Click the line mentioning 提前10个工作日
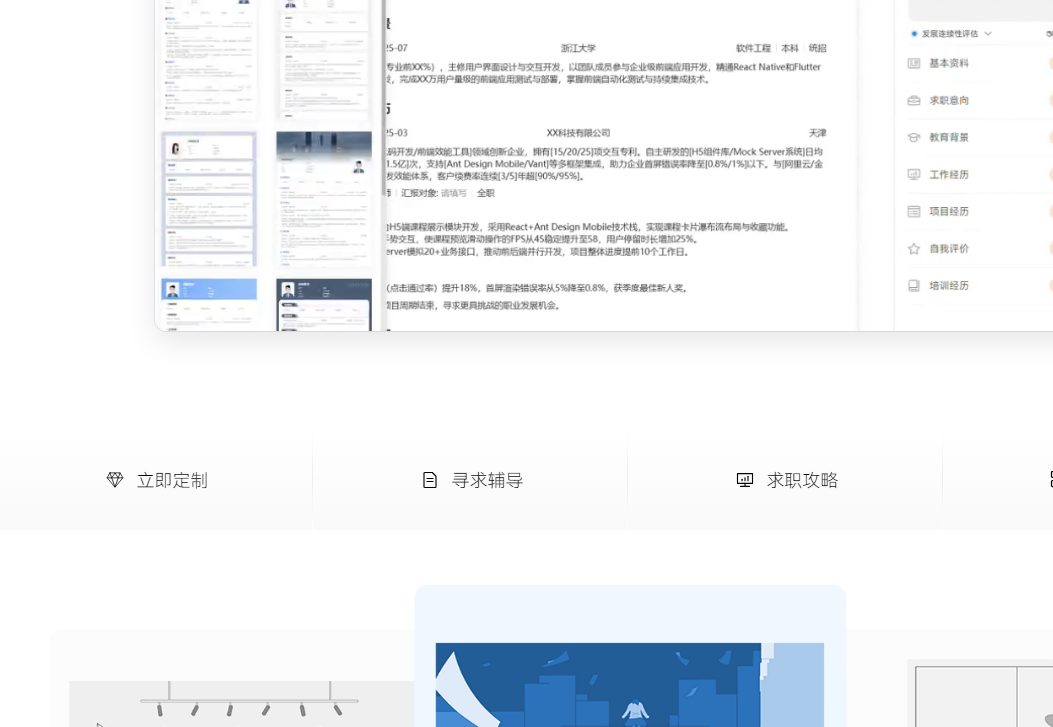Screen dimensions: 1053x727 (x=537, y=252)
